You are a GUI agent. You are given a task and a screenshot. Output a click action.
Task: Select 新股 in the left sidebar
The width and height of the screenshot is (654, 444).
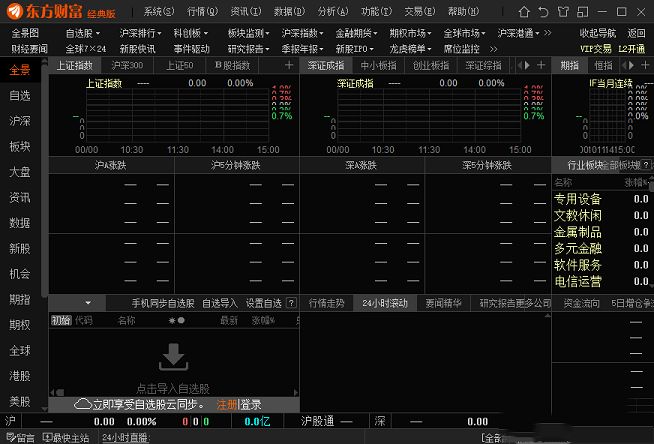point(20,248)
